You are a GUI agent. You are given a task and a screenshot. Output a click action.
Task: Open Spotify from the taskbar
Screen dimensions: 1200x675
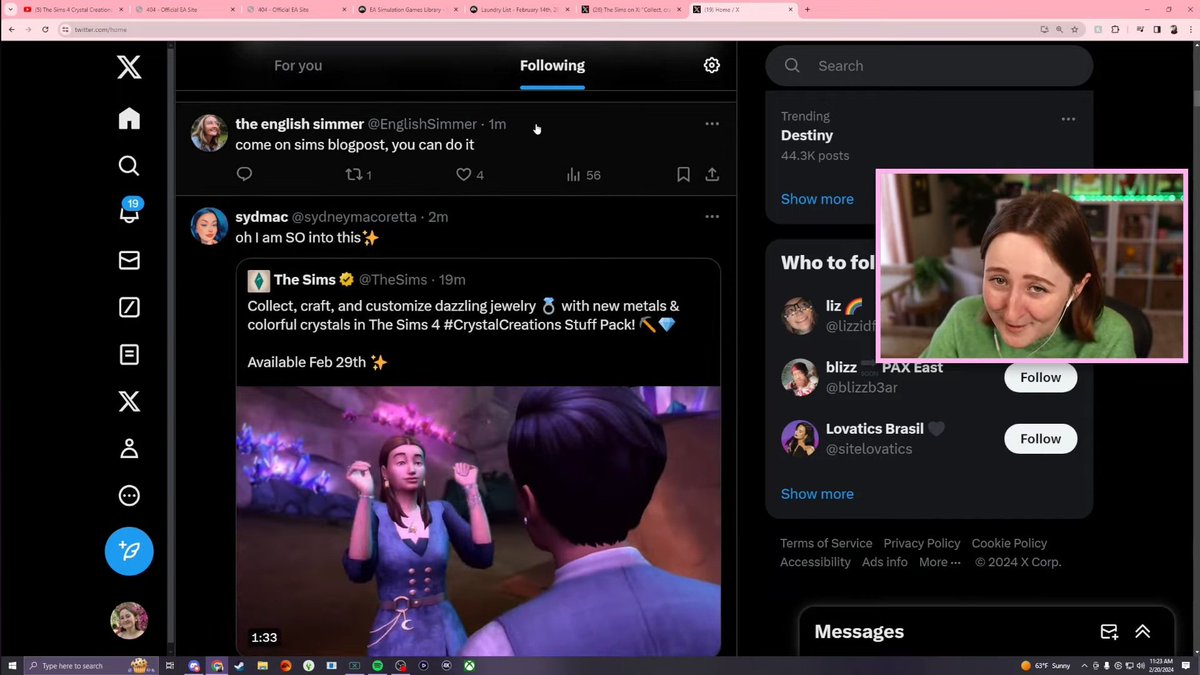click(378, 665)
